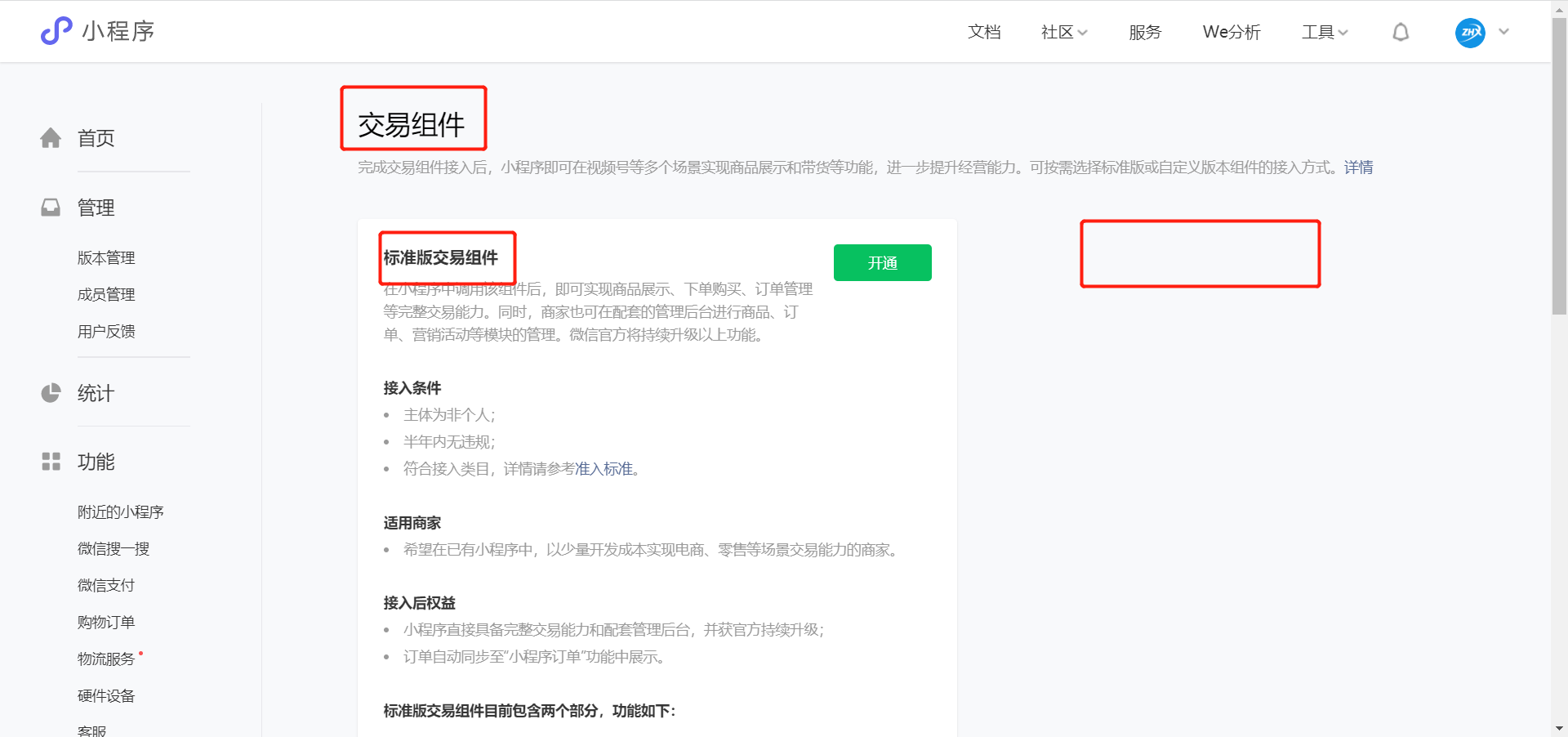Viewport: 1568px width, 737px height.
Task: Open 微信搜一搜 in the sidebar
Action: [114, 549]
